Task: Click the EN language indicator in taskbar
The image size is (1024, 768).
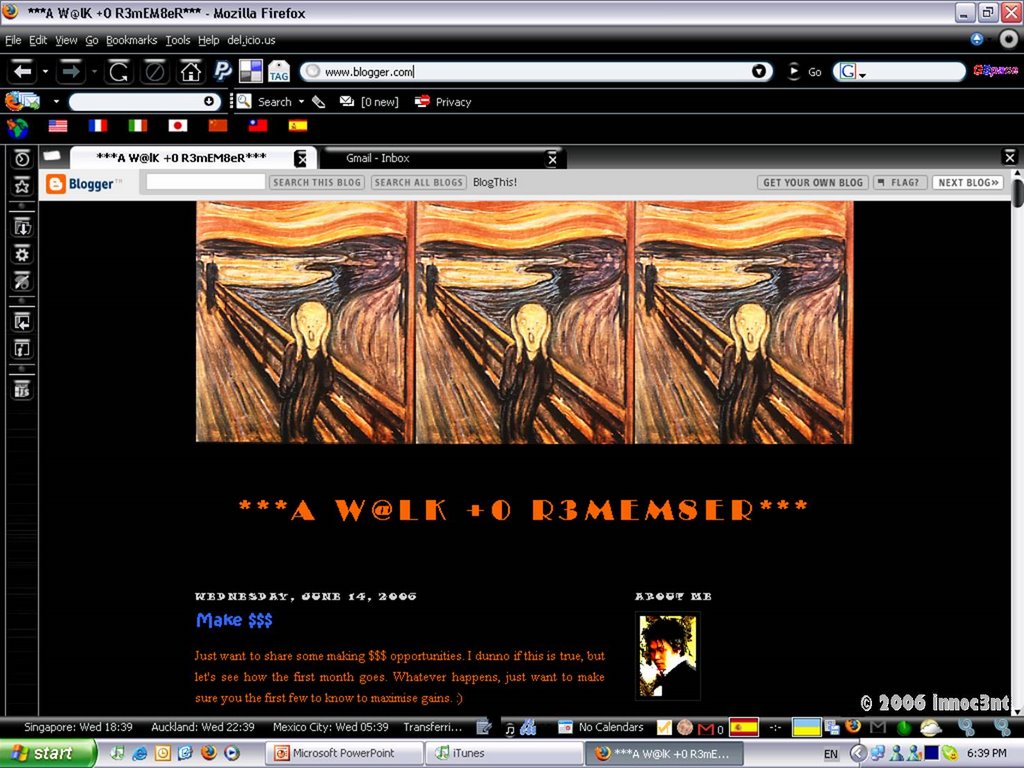Action: point(830,754)
